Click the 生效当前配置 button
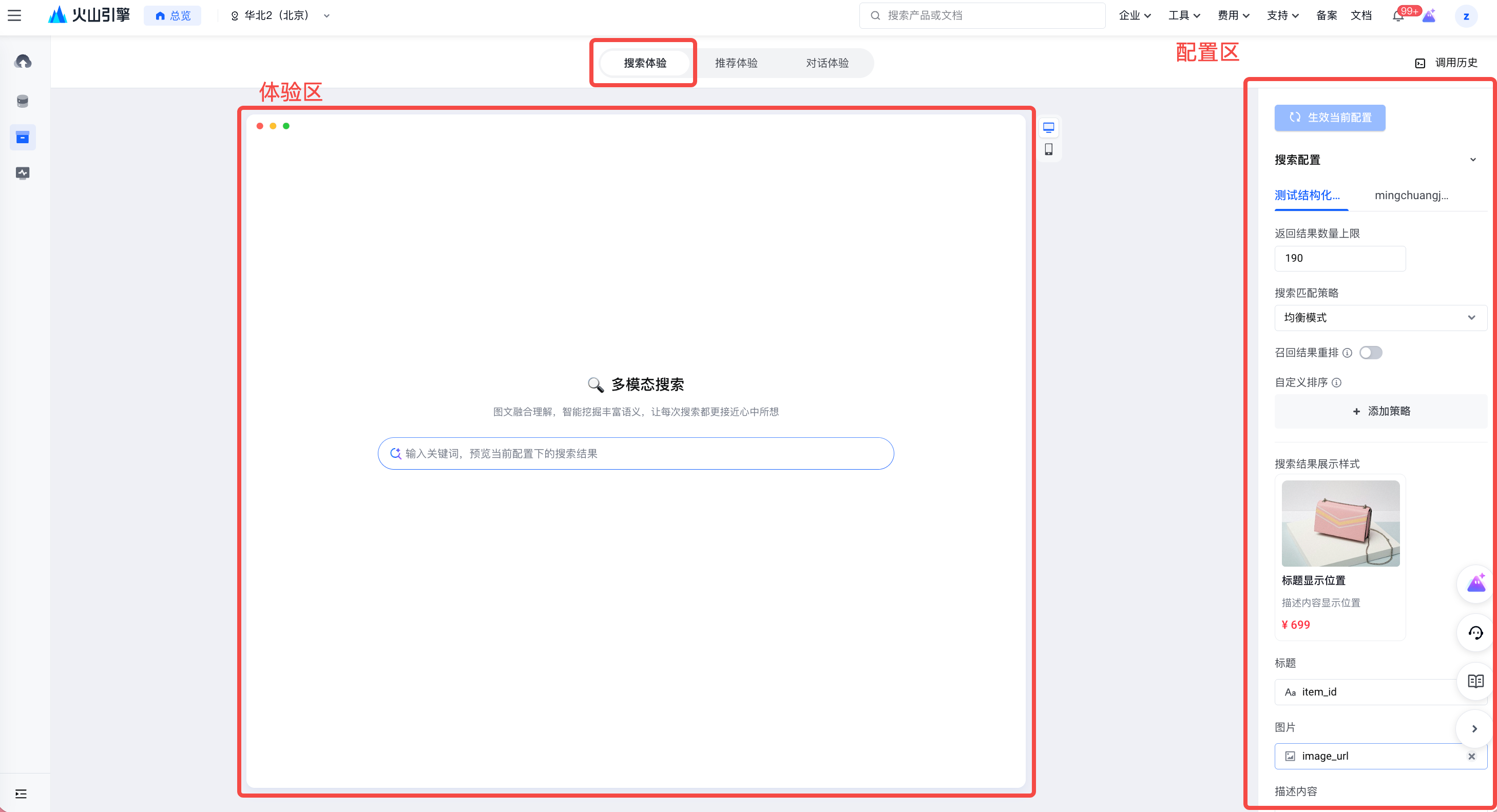The height and width of the screenshot is (812, 1497). click(x=1330, y=118)
